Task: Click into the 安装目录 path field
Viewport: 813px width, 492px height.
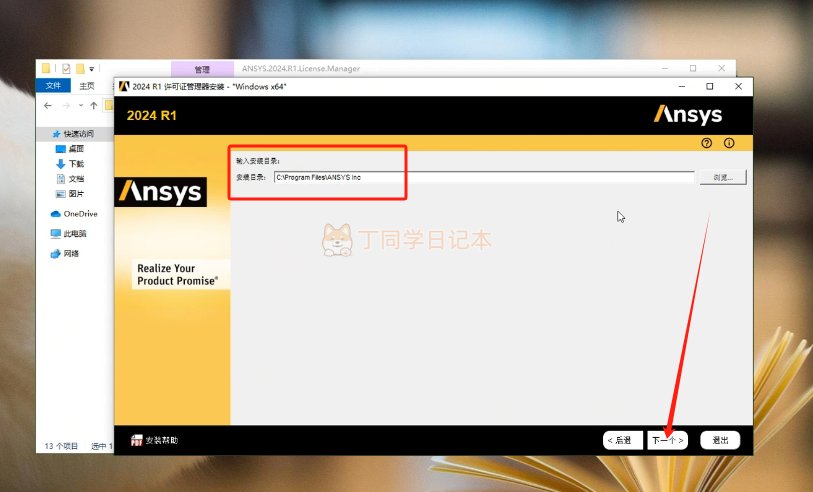Action: (484, 177)
